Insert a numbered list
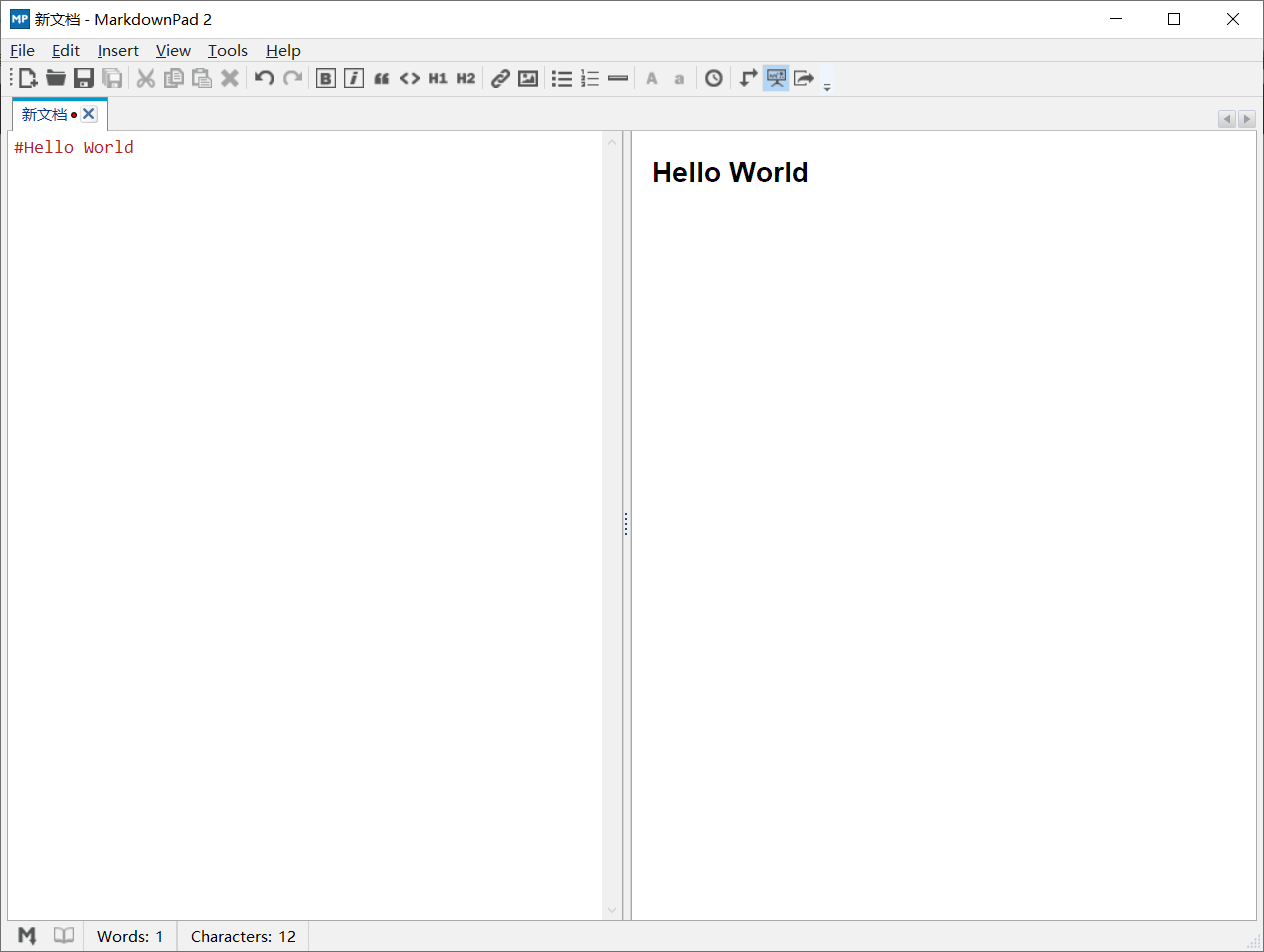 [590, 78]
